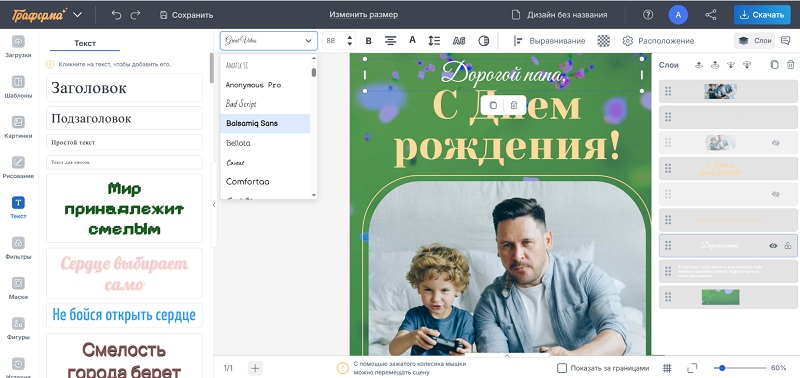
Task: Redo the last action
Action: pos(135,15)
